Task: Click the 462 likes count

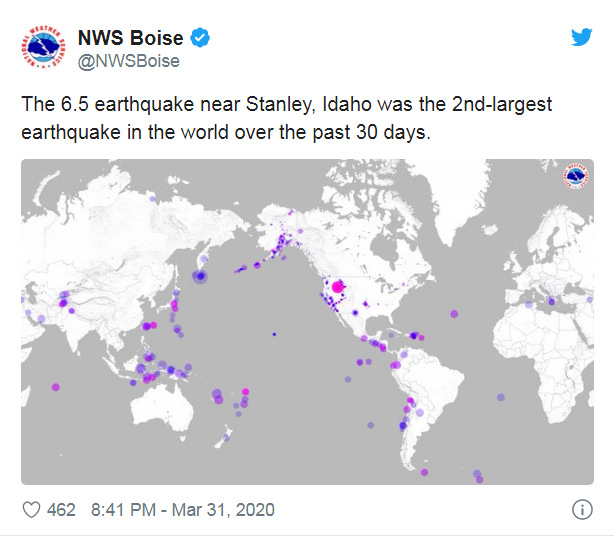Action: tap(61, 510)
